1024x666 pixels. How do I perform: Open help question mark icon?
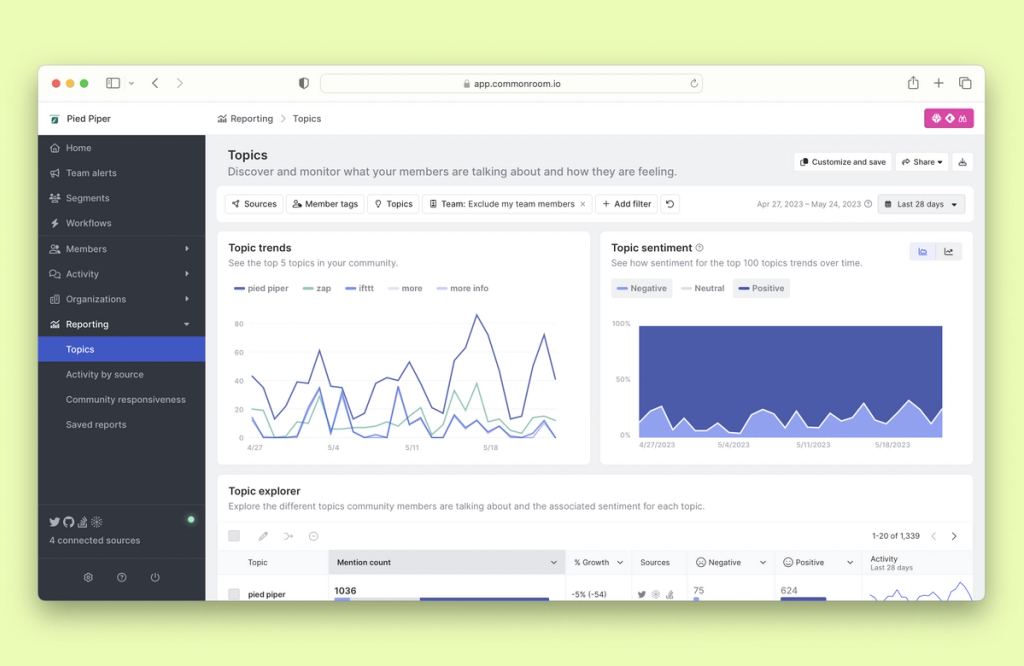point(121,577)
